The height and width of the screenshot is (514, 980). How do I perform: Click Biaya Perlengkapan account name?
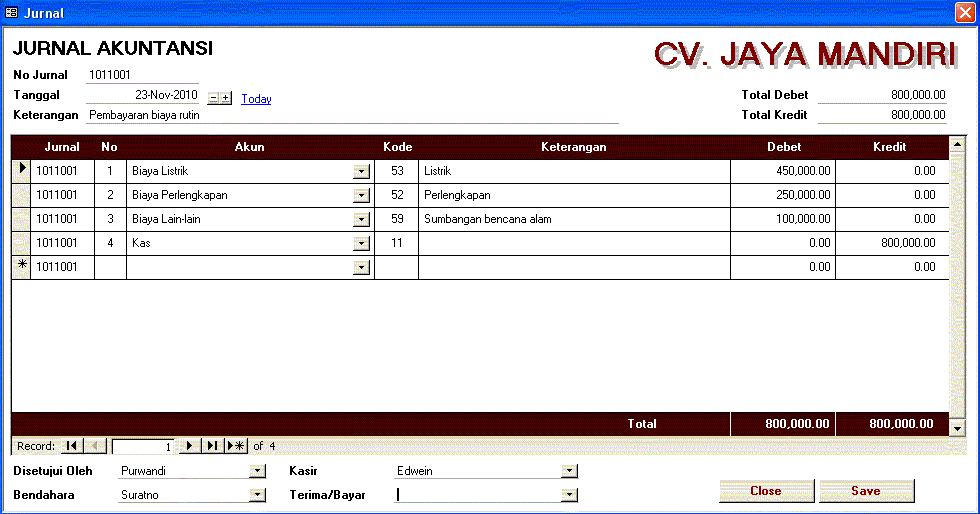tap(179, 195)
